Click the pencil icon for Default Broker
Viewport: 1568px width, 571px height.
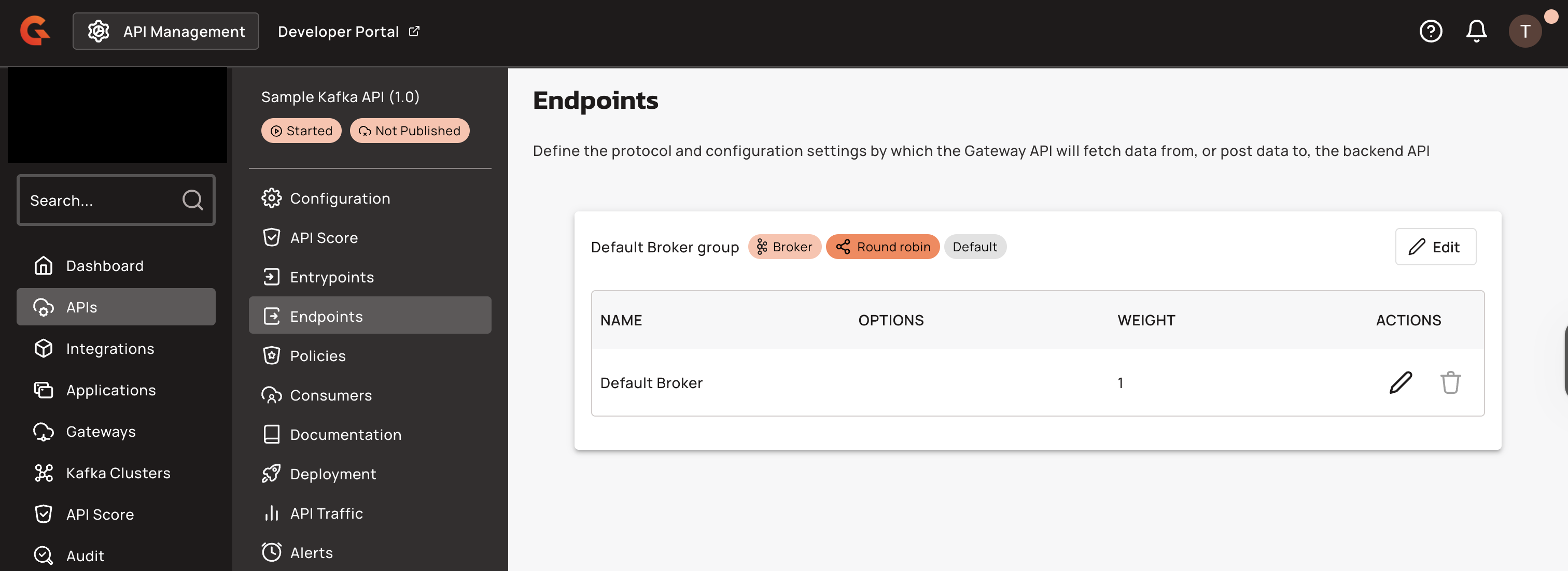pos(1401,382)
